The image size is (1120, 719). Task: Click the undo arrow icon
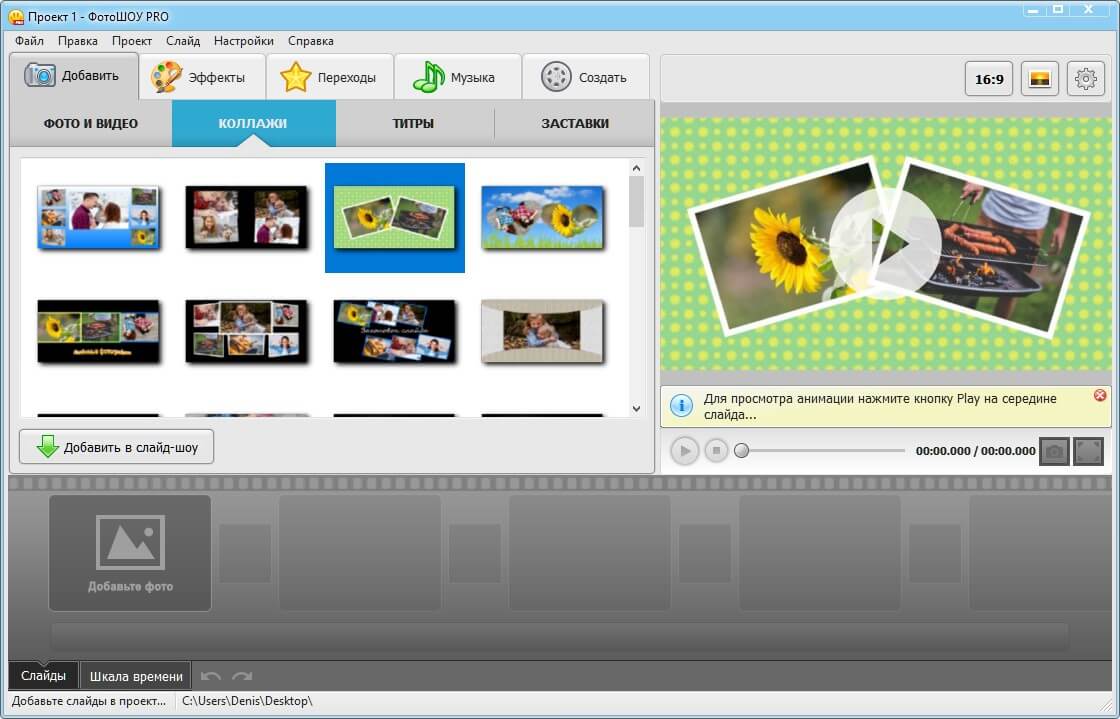coord(211,677)
